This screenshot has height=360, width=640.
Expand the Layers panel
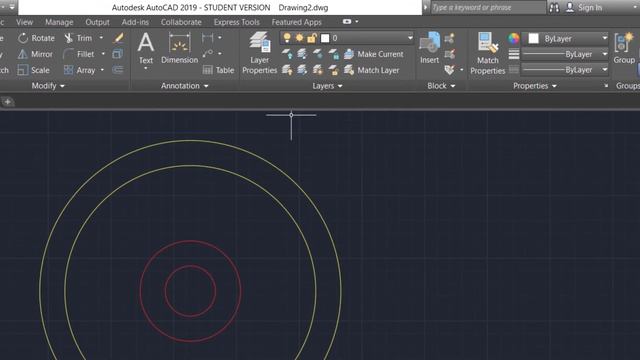coord(327,86)
